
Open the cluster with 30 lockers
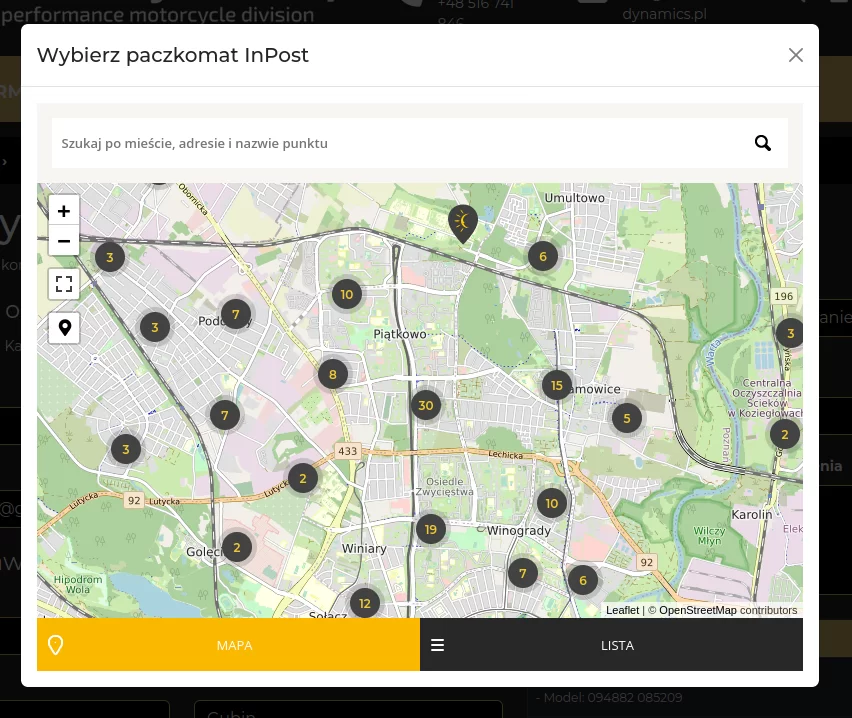425,405
